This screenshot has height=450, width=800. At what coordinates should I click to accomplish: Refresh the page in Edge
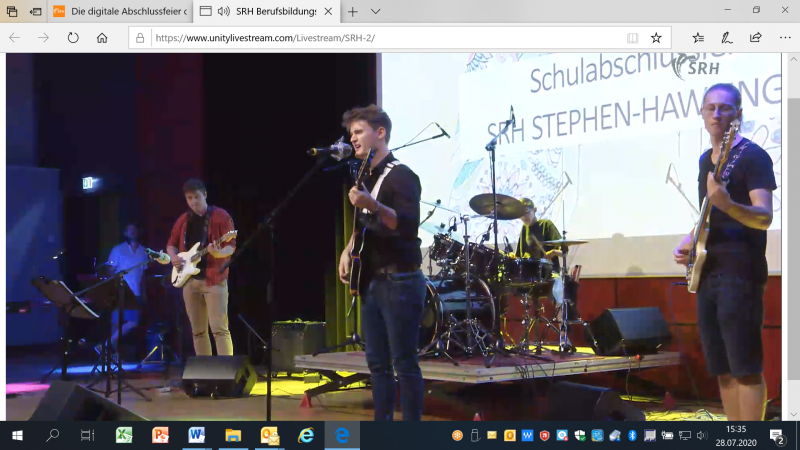point(73,38)
